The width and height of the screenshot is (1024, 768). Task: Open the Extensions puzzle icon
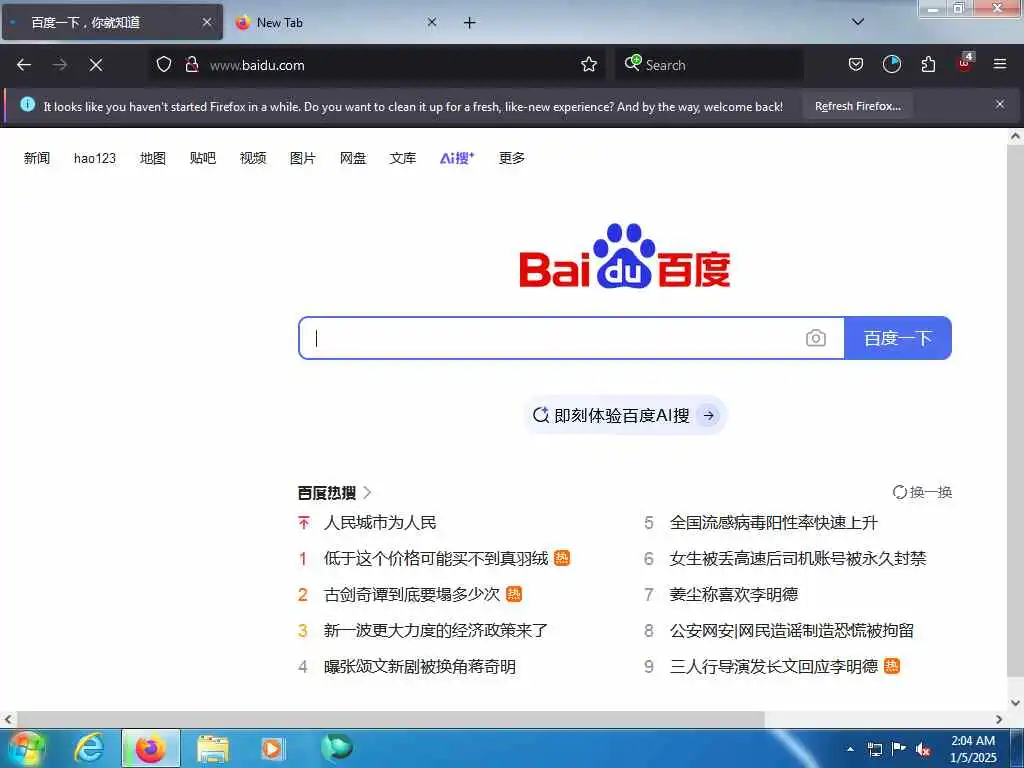coord(928,64)
